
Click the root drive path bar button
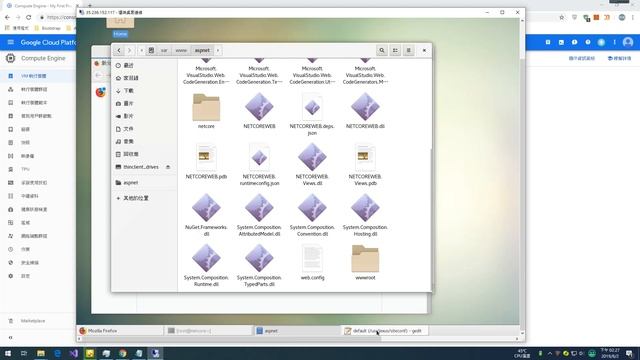tap(151, 50)
